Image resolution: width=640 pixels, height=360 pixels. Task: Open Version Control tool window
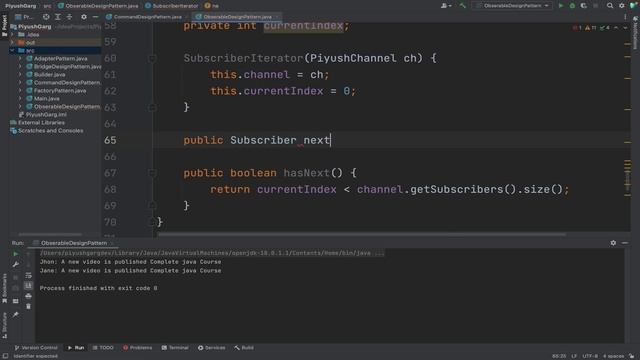point(36,348)
